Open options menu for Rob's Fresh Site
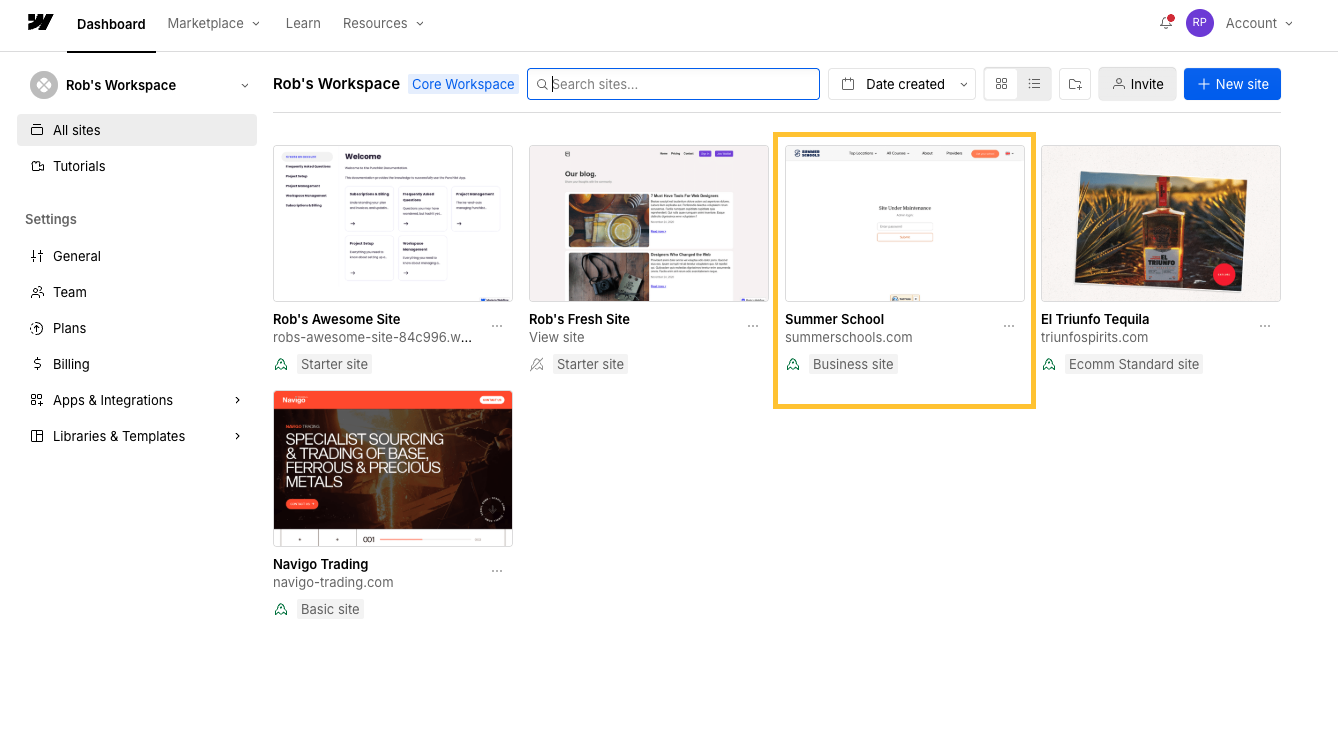The width and height of the screenshot is (1338, 753). coord(753,326)
